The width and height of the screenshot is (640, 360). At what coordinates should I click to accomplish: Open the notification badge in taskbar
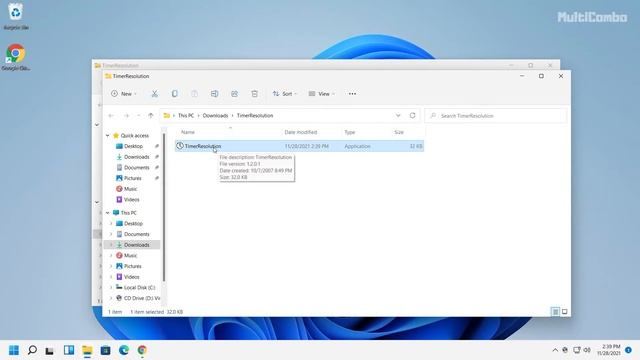(629, 350)
